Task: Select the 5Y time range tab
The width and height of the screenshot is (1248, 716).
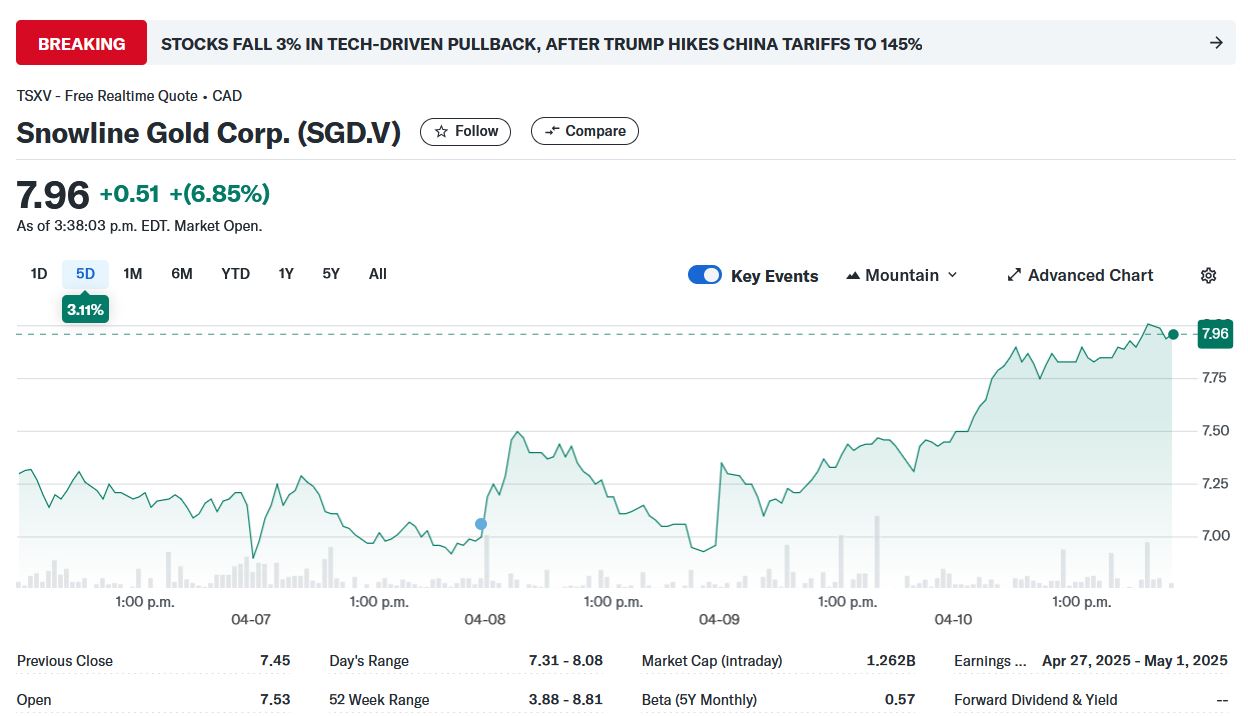Action: pos(331,274)
